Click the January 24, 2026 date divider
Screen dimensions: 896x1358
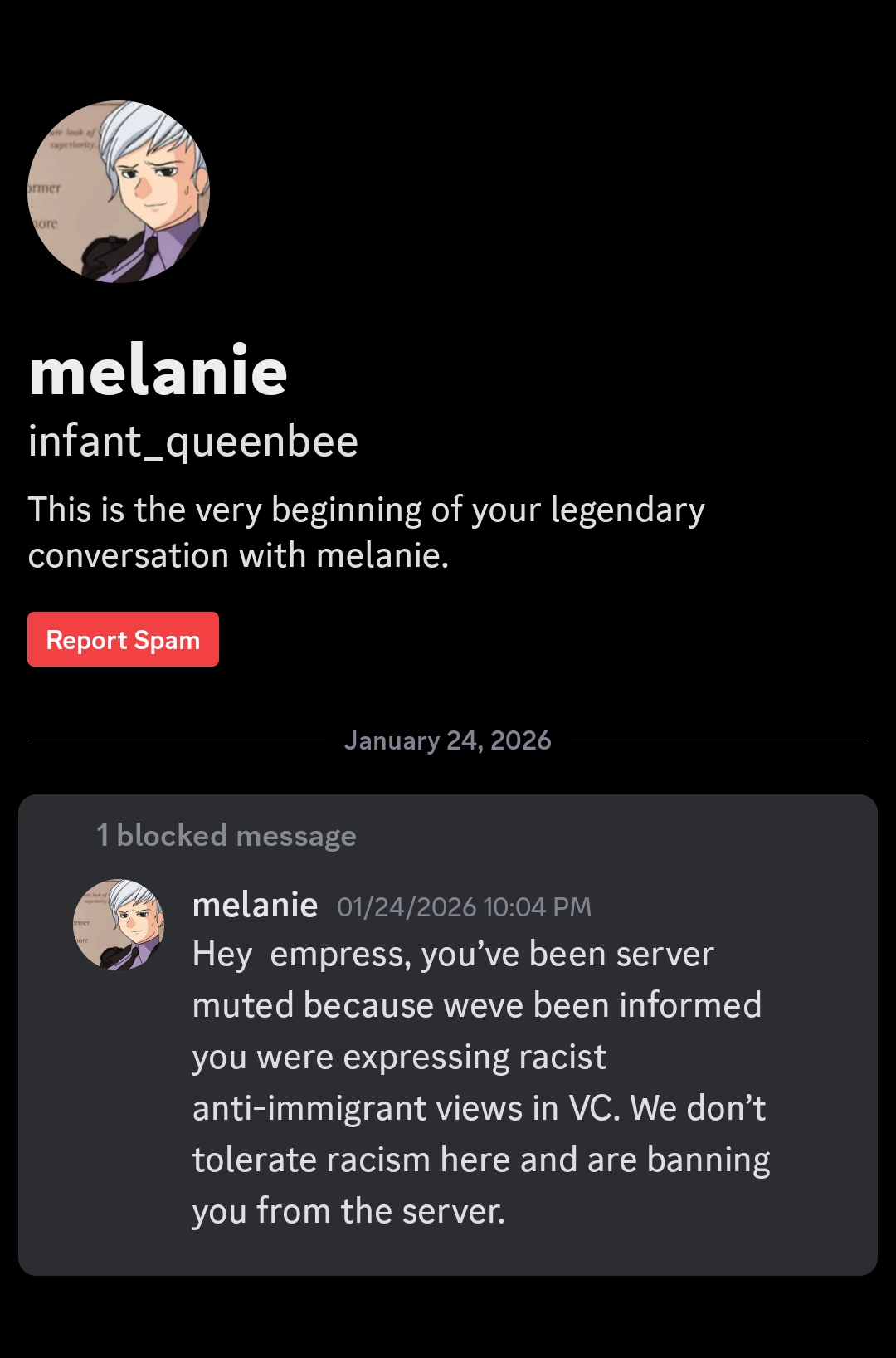[447, 740]
